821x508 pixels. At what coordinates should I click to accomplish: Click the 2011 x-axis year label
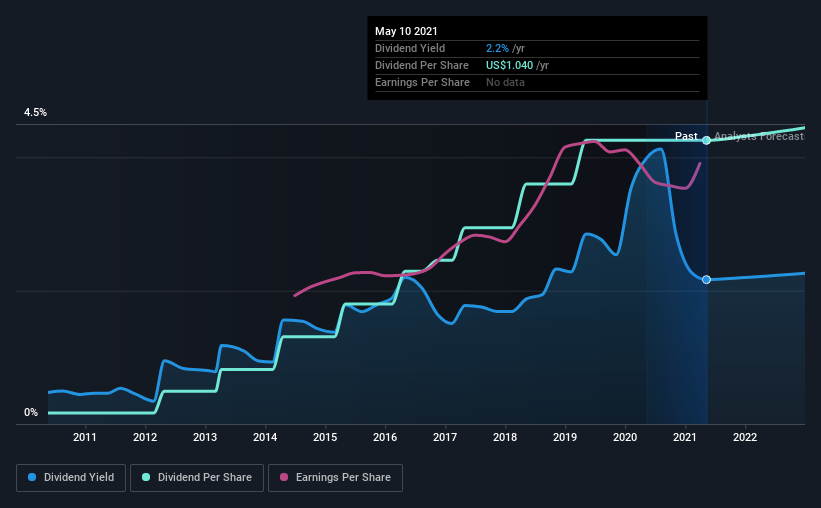point(85,437)
